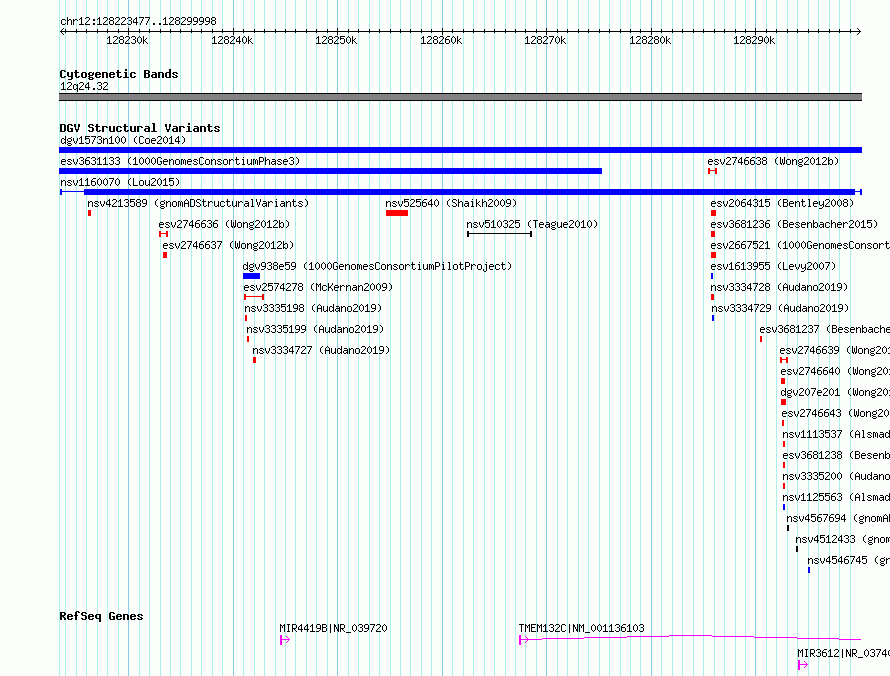Select nsv525640 (Shaikh2009) label

point(451,203)
